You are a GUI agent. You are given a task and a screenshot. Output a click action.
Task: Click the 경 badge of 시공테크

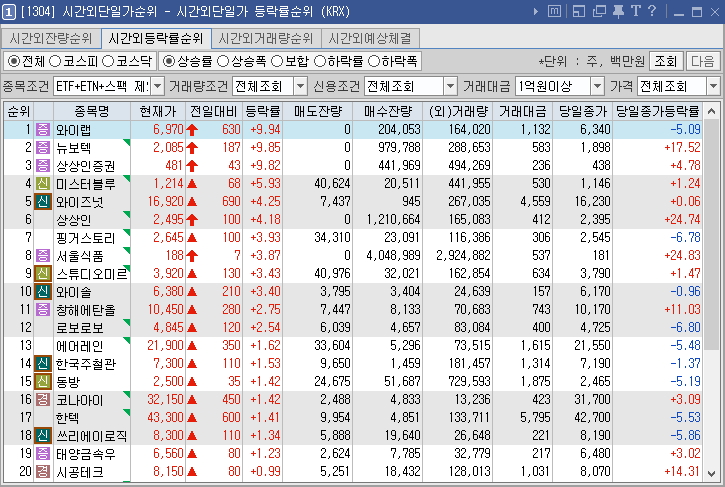(x=43, y=472)
